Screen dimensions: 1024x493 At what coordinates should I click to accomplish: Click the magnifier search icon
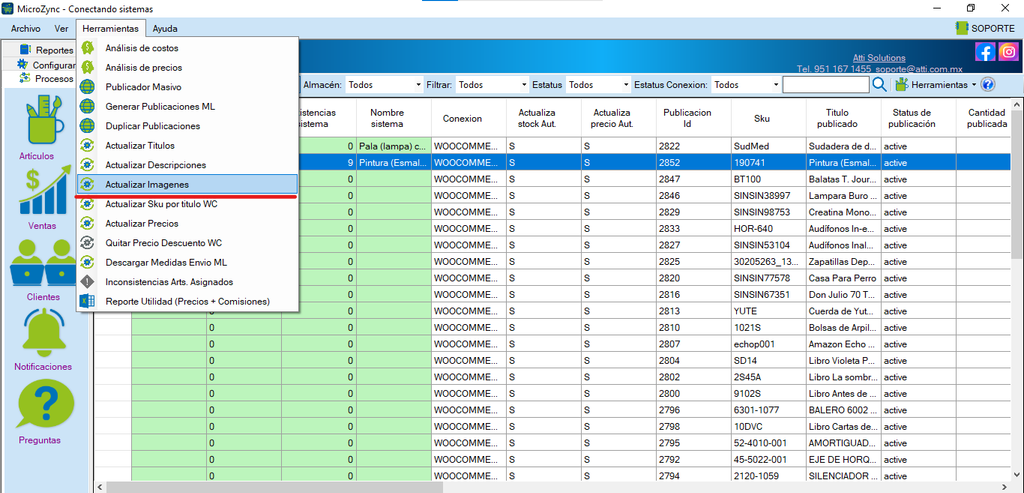pyautogui.click(x=880, y=85)
